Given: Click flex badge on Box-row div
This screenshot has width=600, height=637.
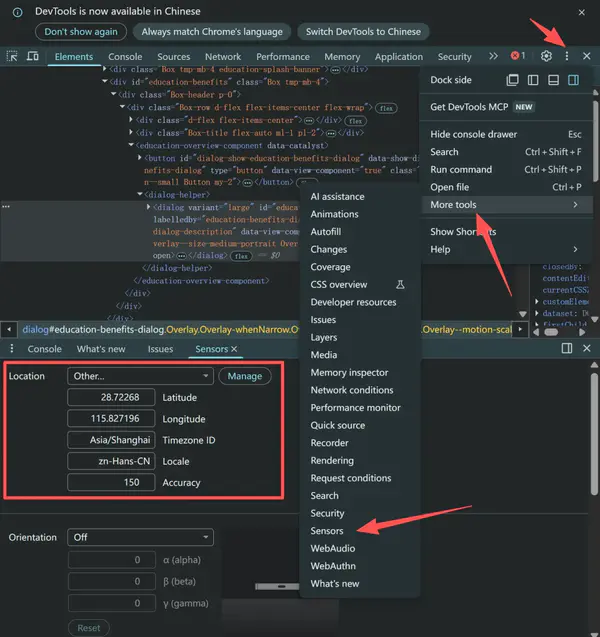Looking at the screenshot, I should pos(386,108).
